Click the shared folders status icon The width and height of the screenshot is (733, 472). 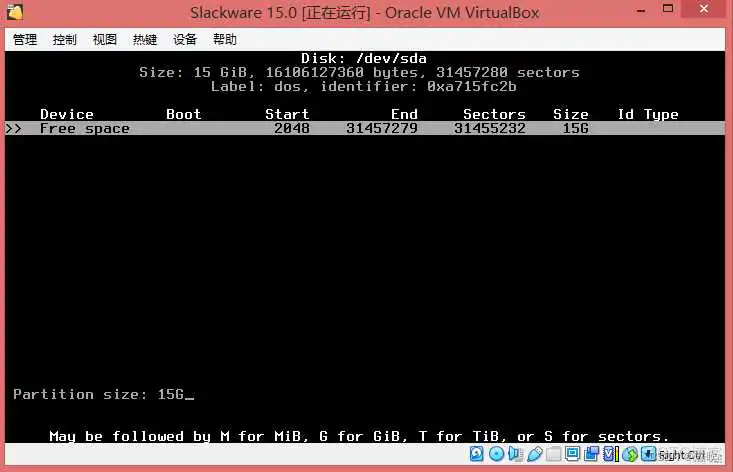click(x=553, y=454)
